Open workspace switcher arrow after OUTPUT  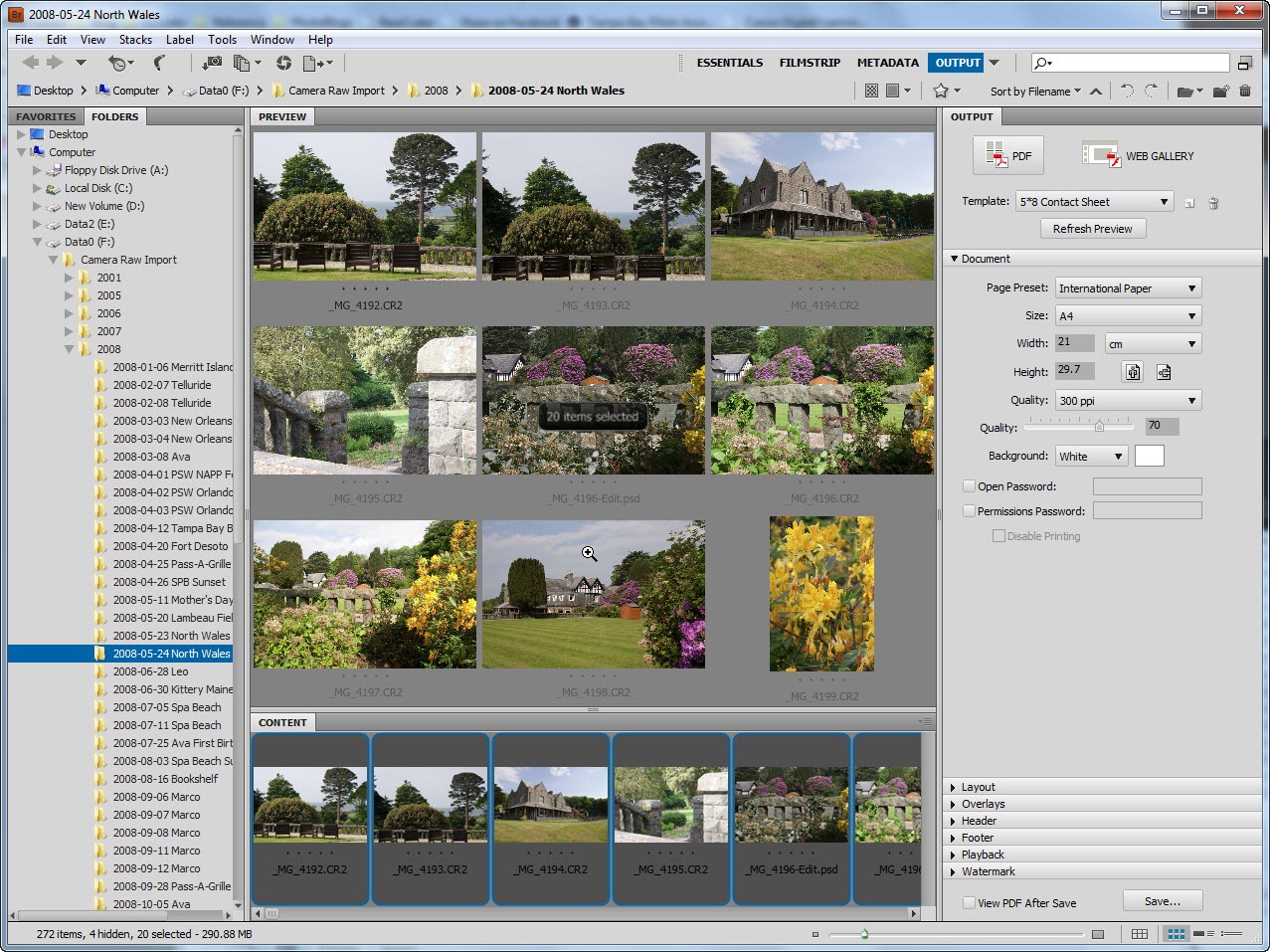pyautogui.click(x=995, y=63)
